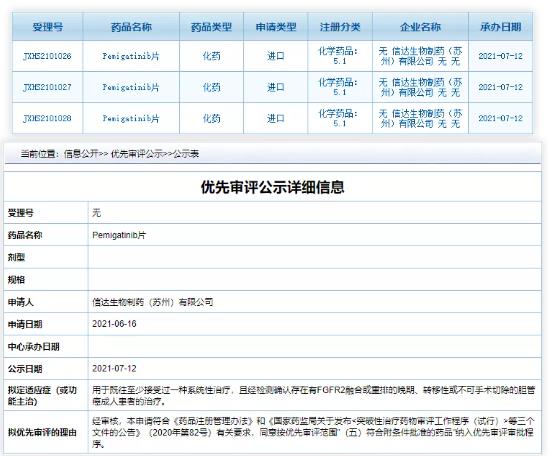This screenshot has width=548, height=456.
Task: Click the 承办日期 column header
Action: (500, 27)
